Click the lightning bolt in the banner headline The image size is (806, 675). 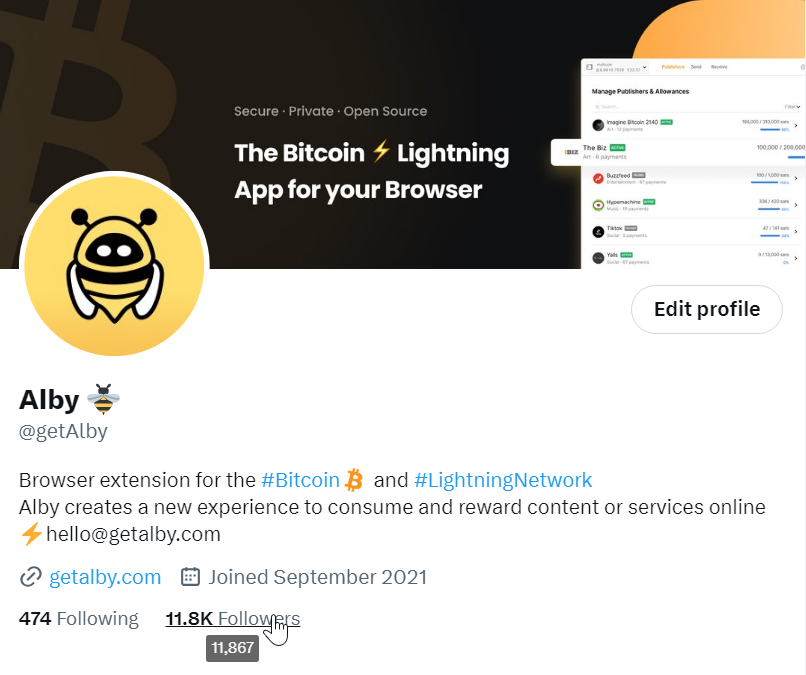[381, 152]
